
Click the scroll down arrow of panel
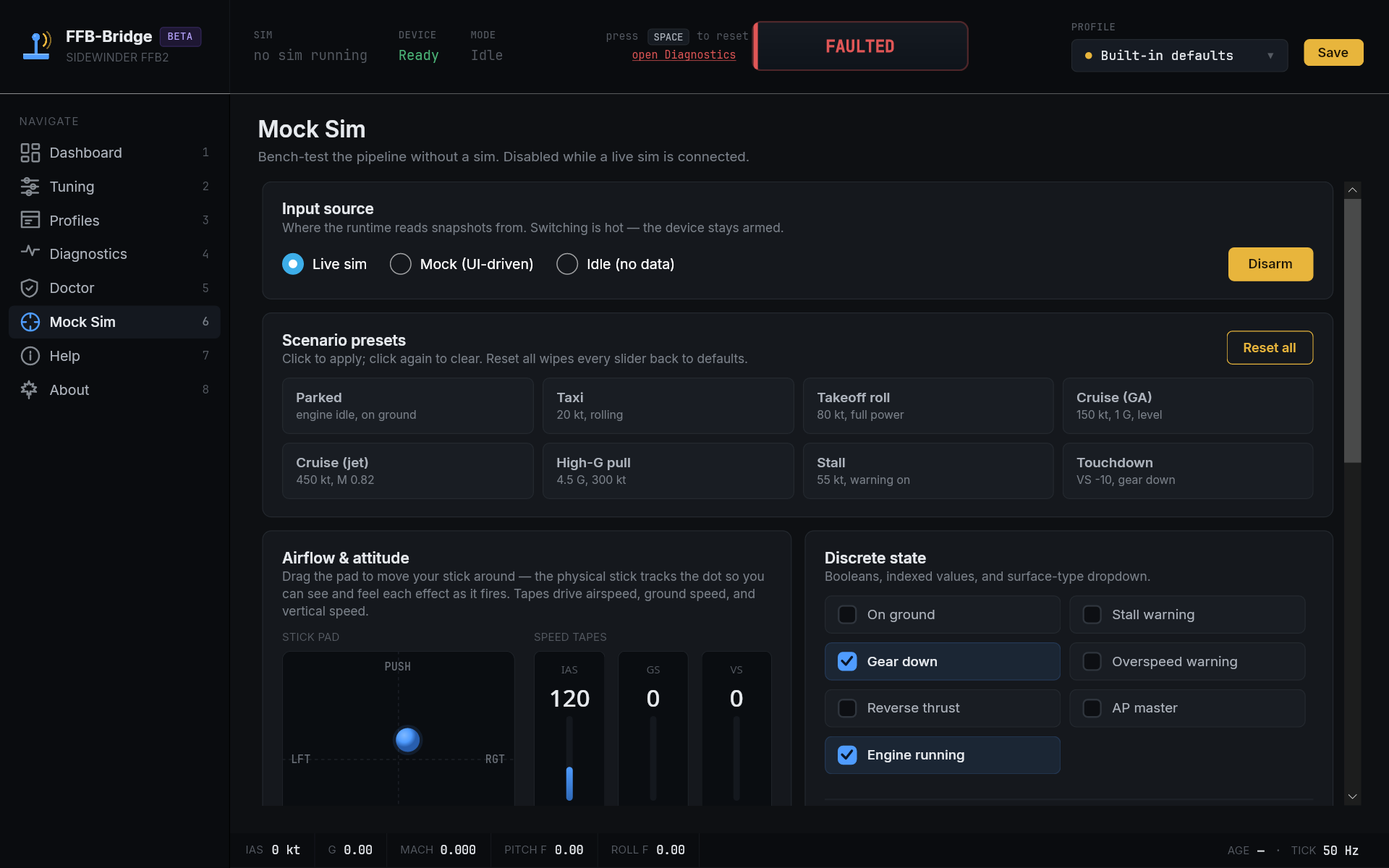tap(1352, 796)
